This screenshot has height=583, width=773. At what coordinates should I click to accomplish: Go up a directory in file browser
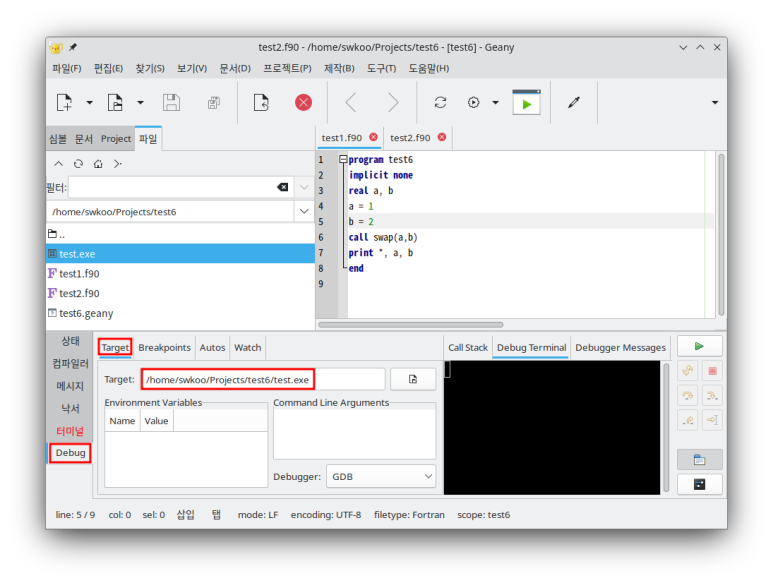coord(59,164)
